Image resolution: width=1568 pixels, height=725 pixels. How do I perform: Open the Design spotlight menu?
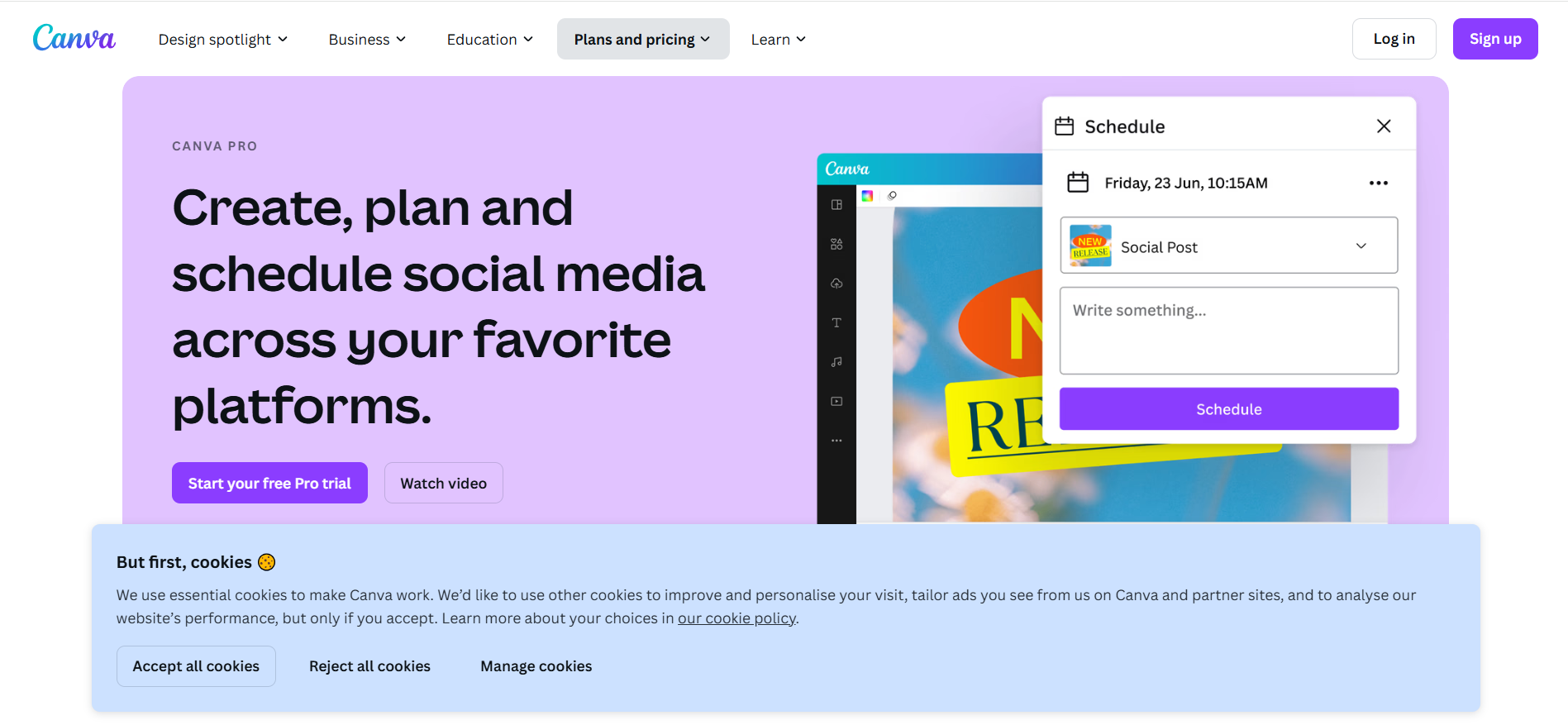(x=223, y=39)
